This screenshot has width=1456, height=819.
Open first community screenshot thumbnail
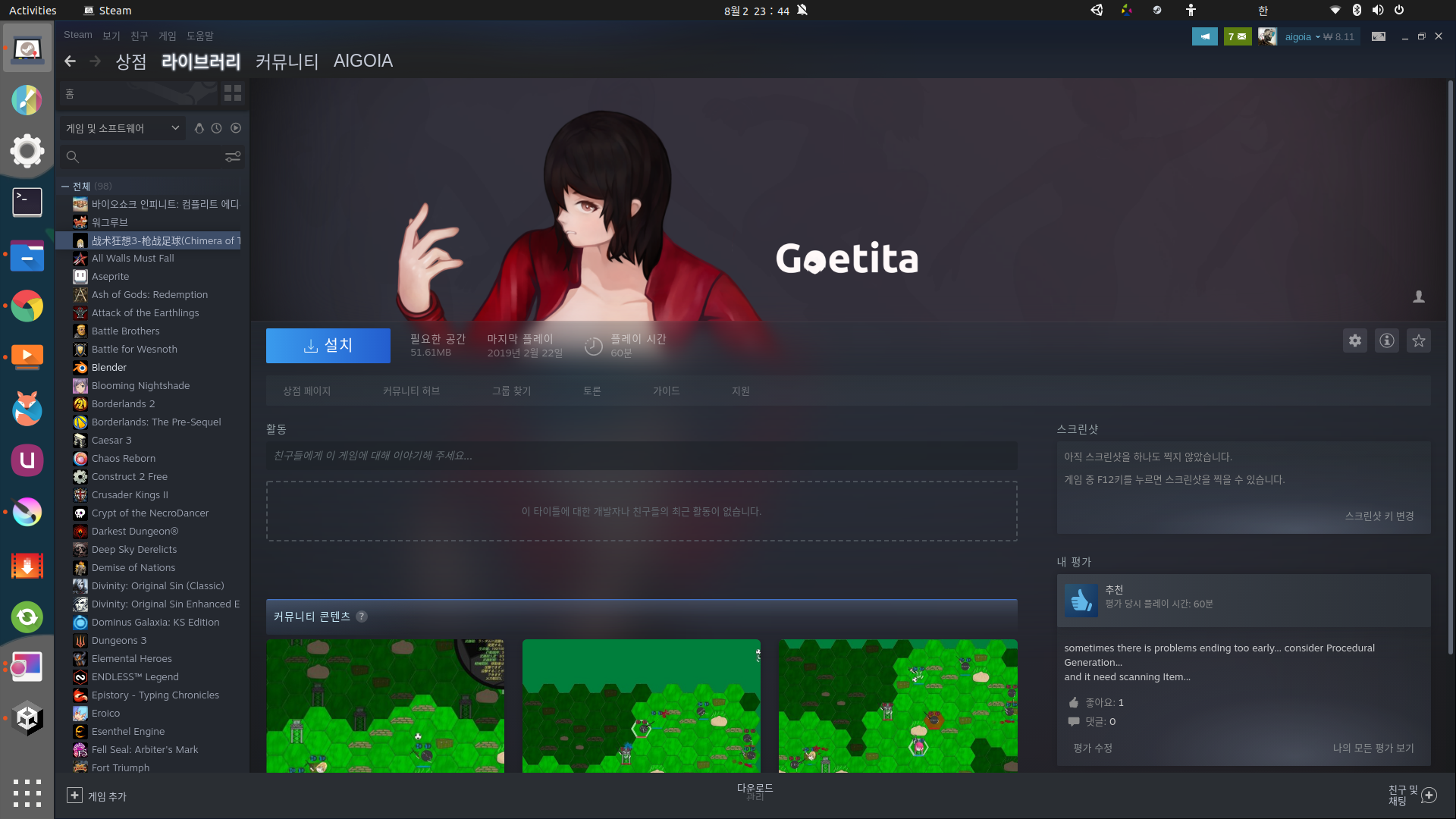[x=385, y=706]
